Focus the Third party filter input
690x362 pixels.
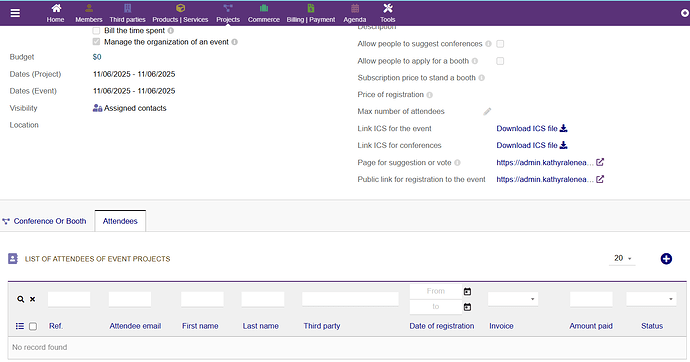point(350,299)
